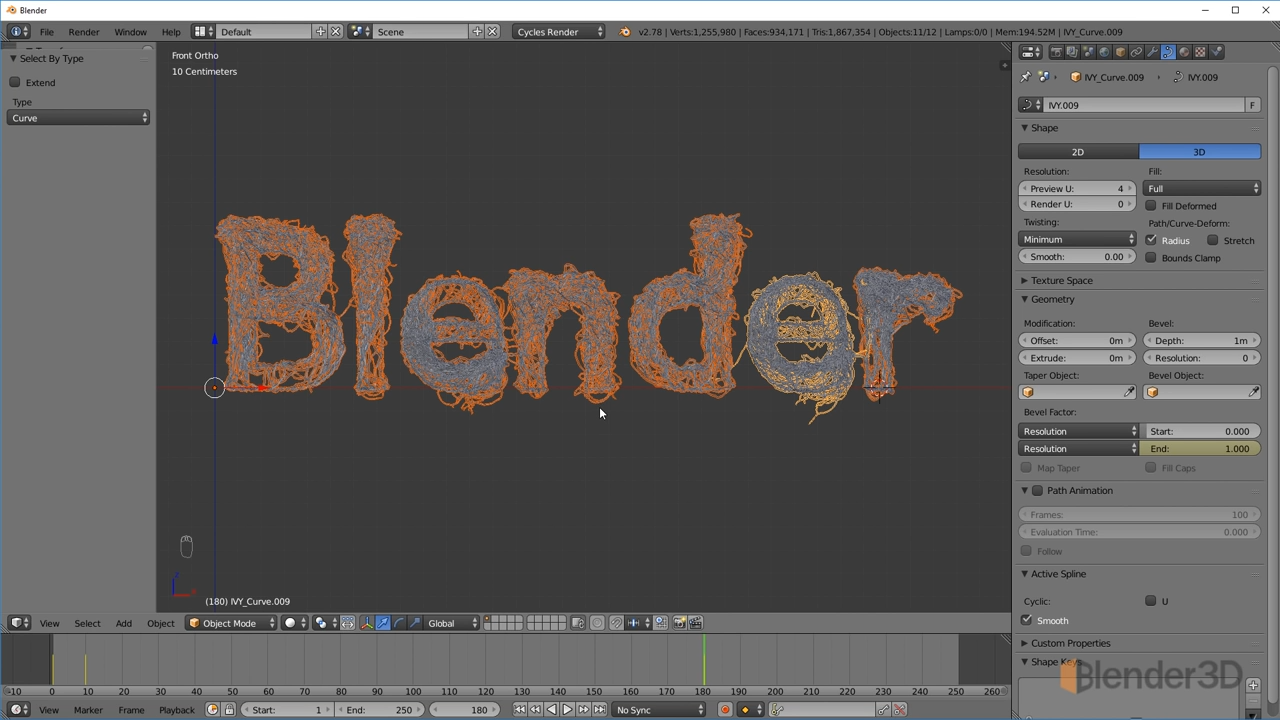The image size is (1280, 720).
Task: Adjust the Bevel Factor End slider
Action: click(1202, 449)
